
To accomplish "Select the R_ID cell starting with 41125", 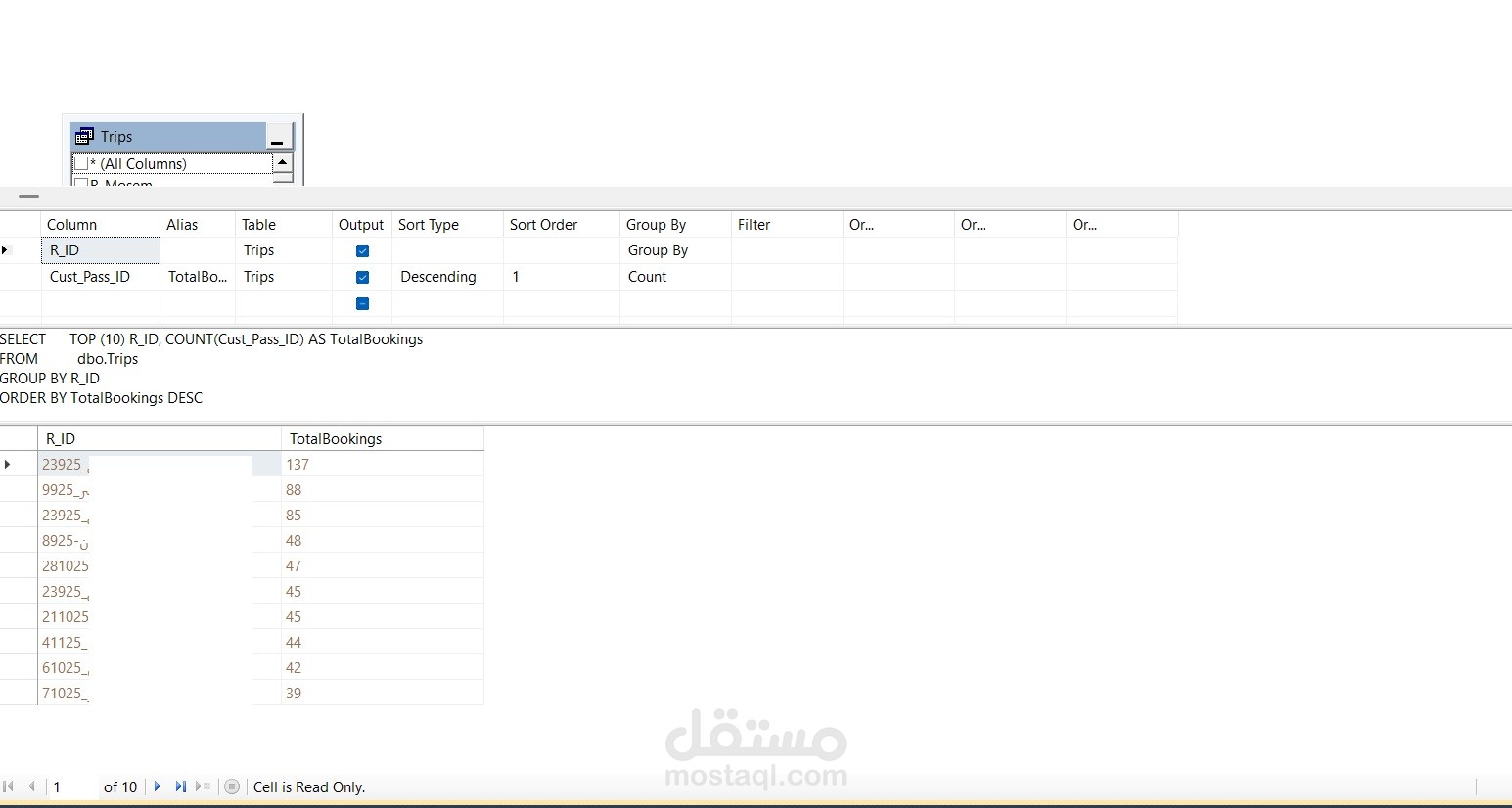I will tap(160, 643).
